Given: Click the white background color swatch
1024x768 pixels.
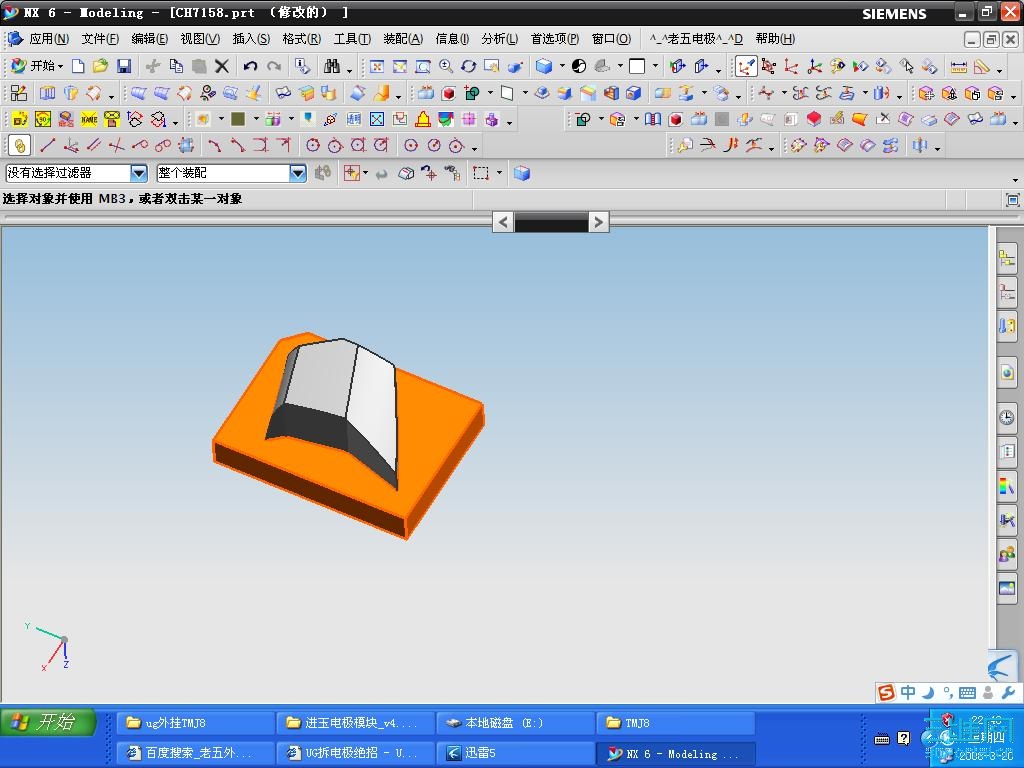Looking at the screenshot, I should click(637, 66).
